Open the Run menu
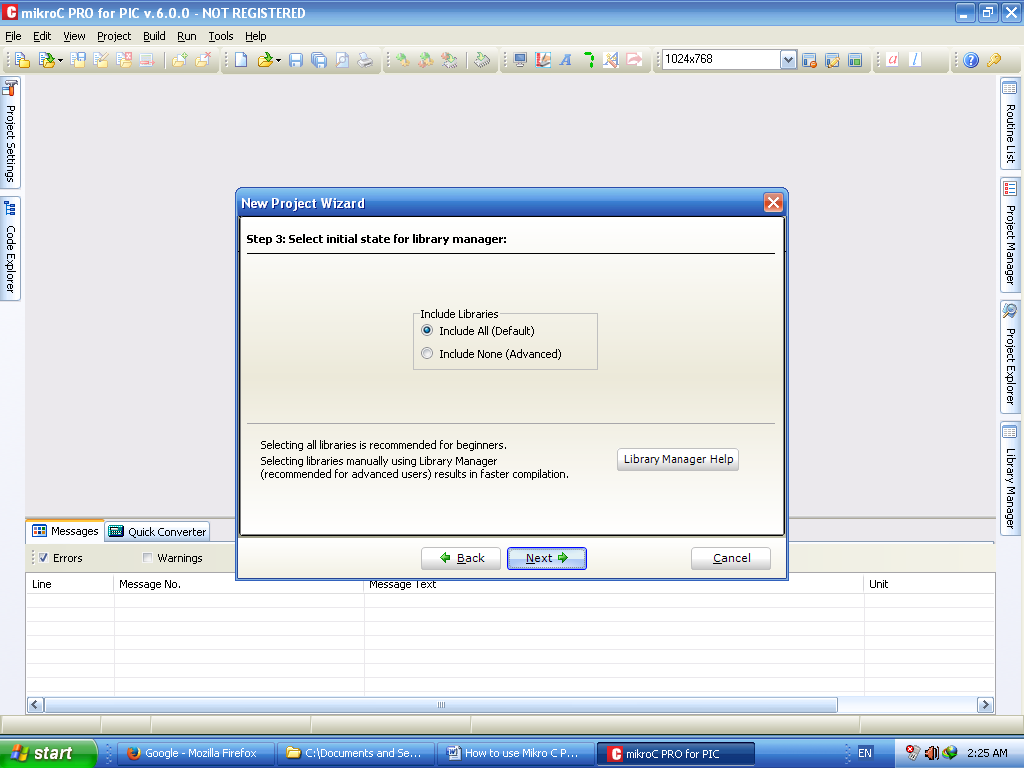The width and height of the screenshot is (1024, 768). click(187, 36)
